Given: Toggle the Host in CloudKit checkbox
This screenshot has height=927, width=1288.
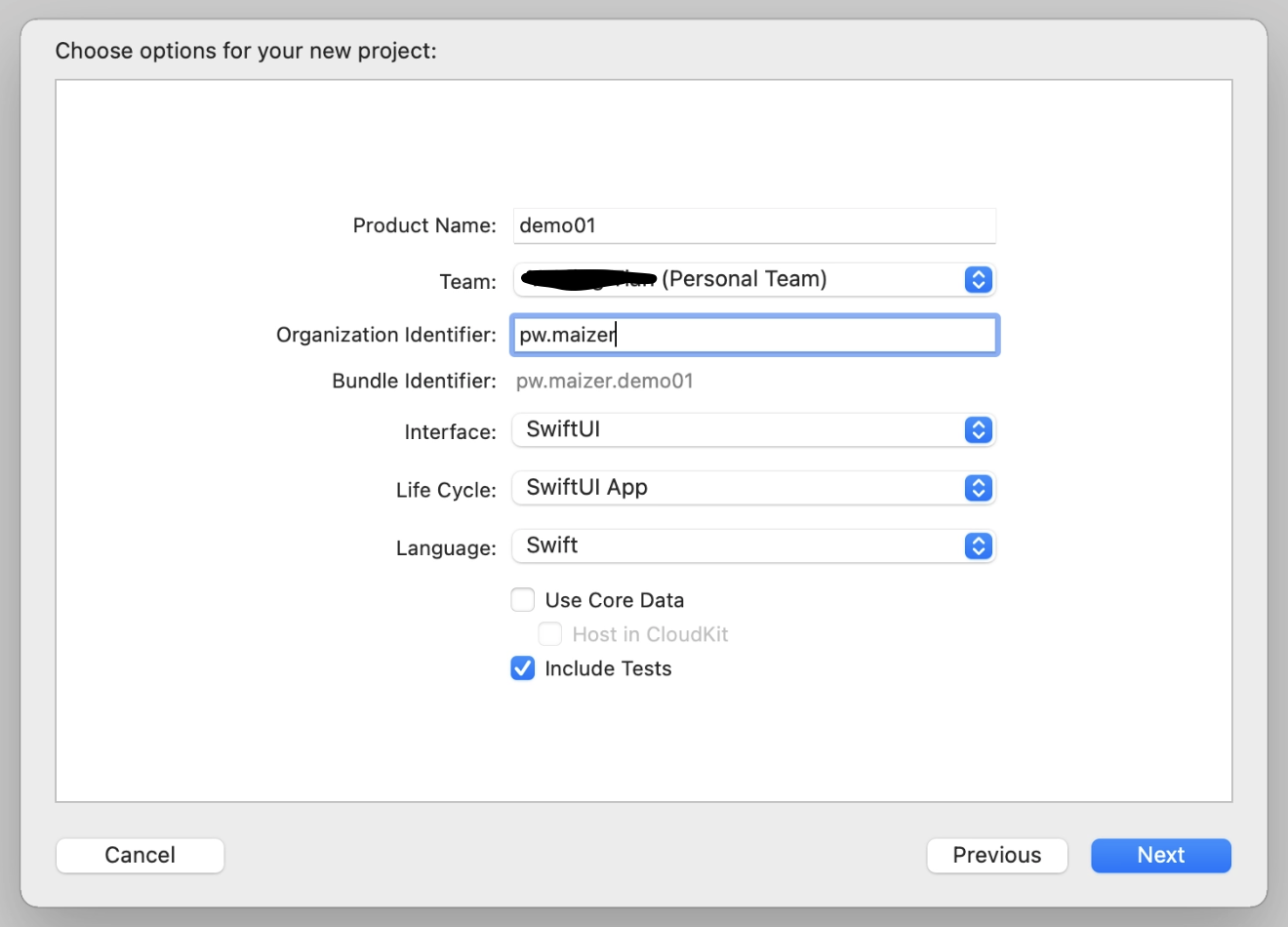Looking at the screenshot, I should click(550, 634).
